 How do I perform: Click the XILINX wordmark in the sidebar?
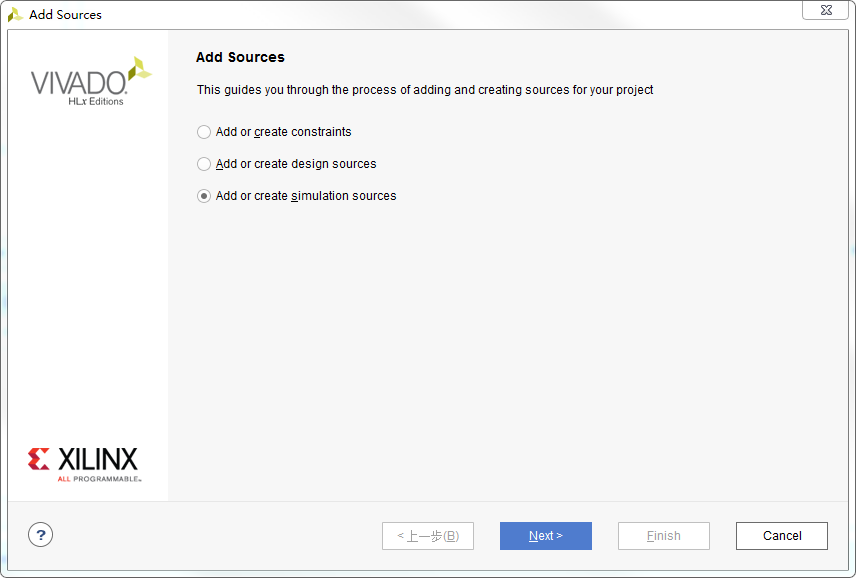click(98, 460)
